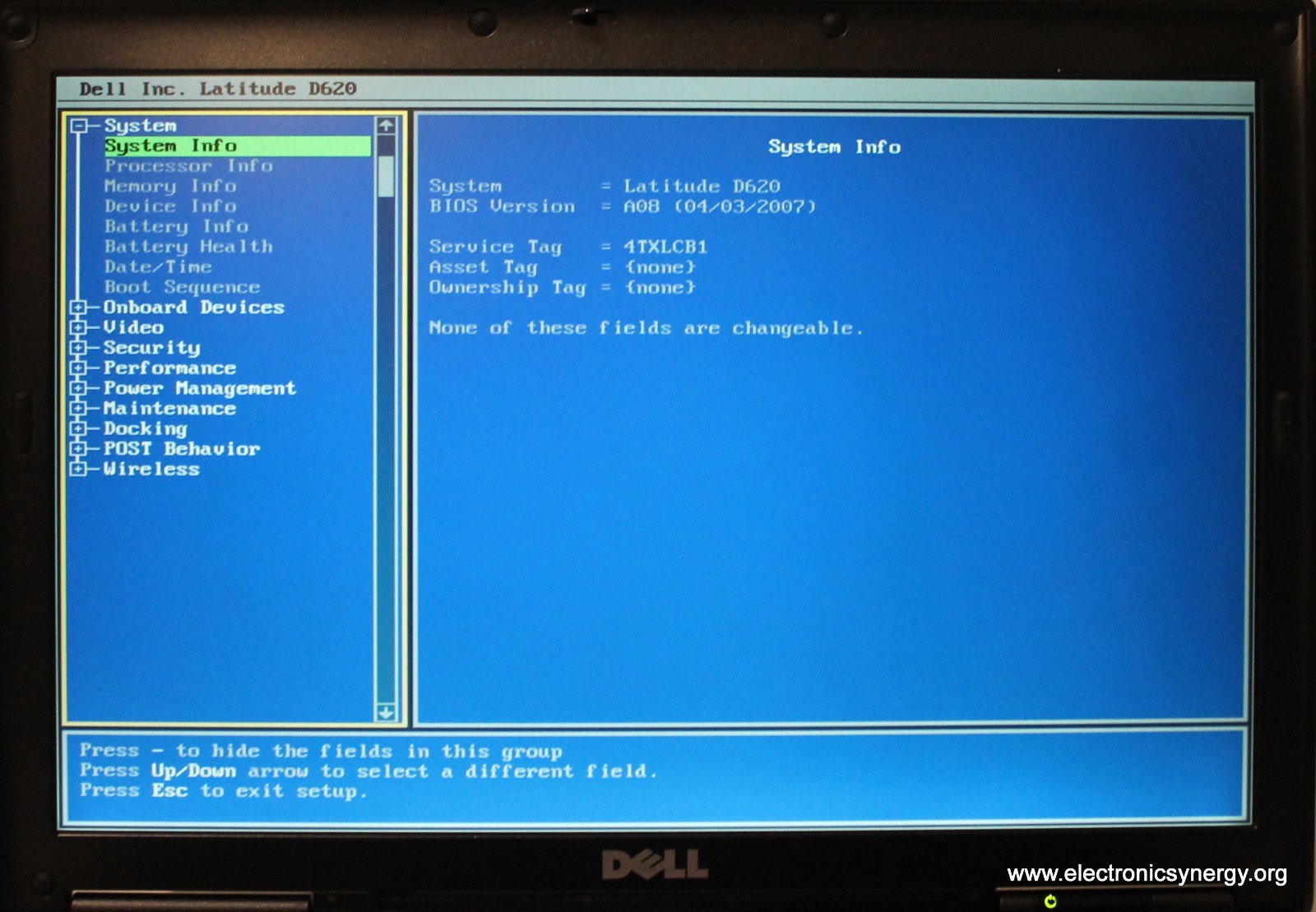
Task: Click the scroll up arrow in tree panel
Action: 386,126
